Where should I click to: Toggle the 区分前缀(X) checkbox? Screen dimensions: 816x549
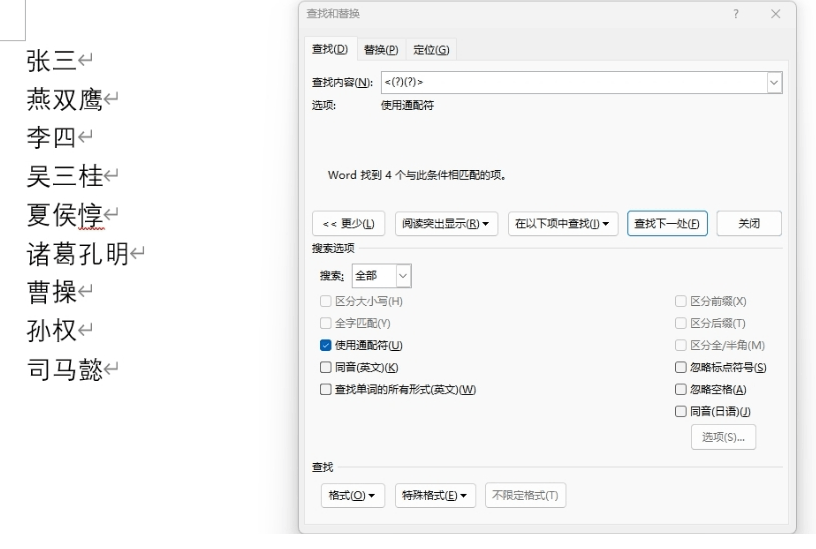pos(681,301)
